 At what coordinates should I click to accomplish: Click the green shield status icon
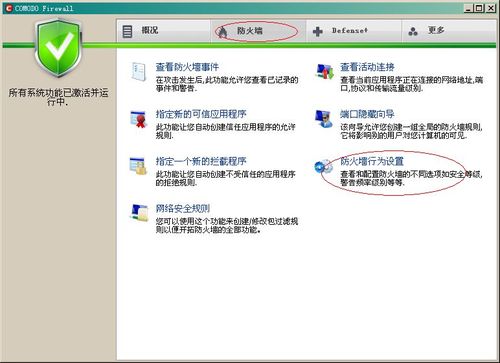coord(58,48)
